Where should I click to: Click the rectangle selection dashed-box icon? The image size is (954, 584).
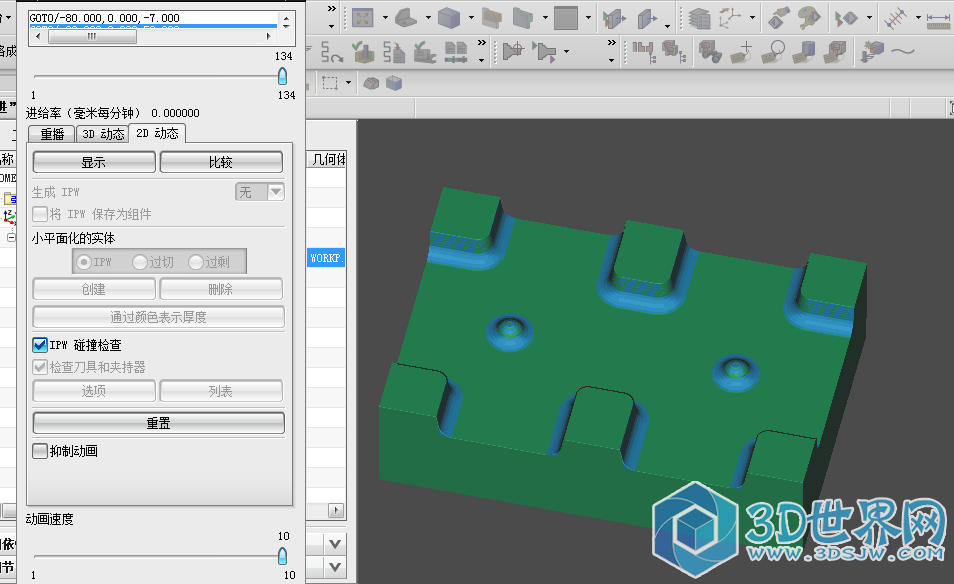(x=329, y=82)
